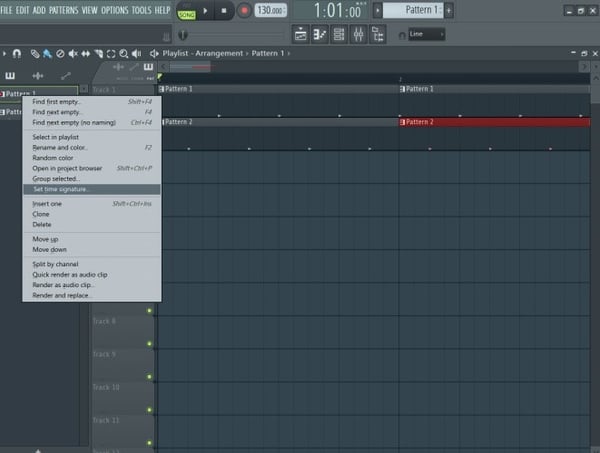Choose 'Quick render as audio clip'

pos(92,275)
